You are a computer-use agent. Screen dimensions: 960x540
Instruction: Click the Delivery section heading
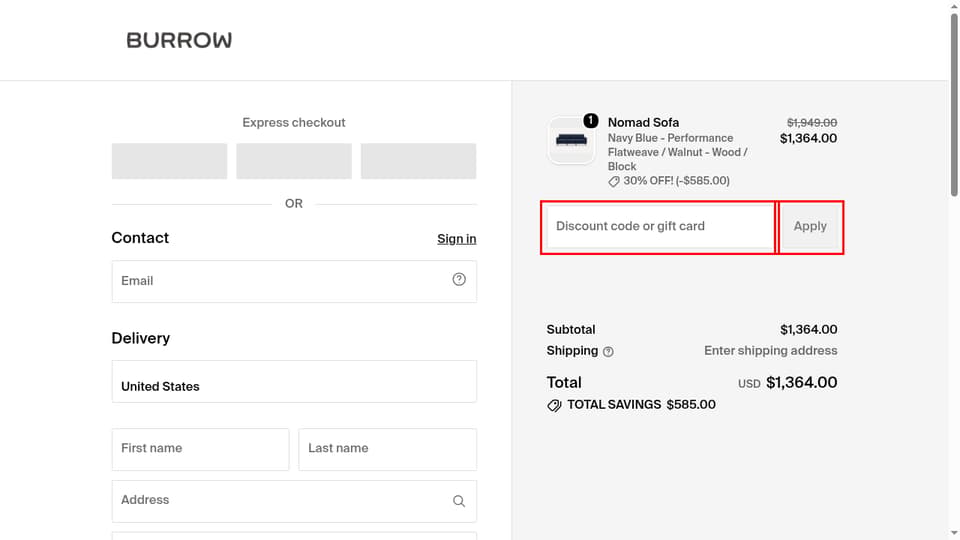(x=141, y=338)
